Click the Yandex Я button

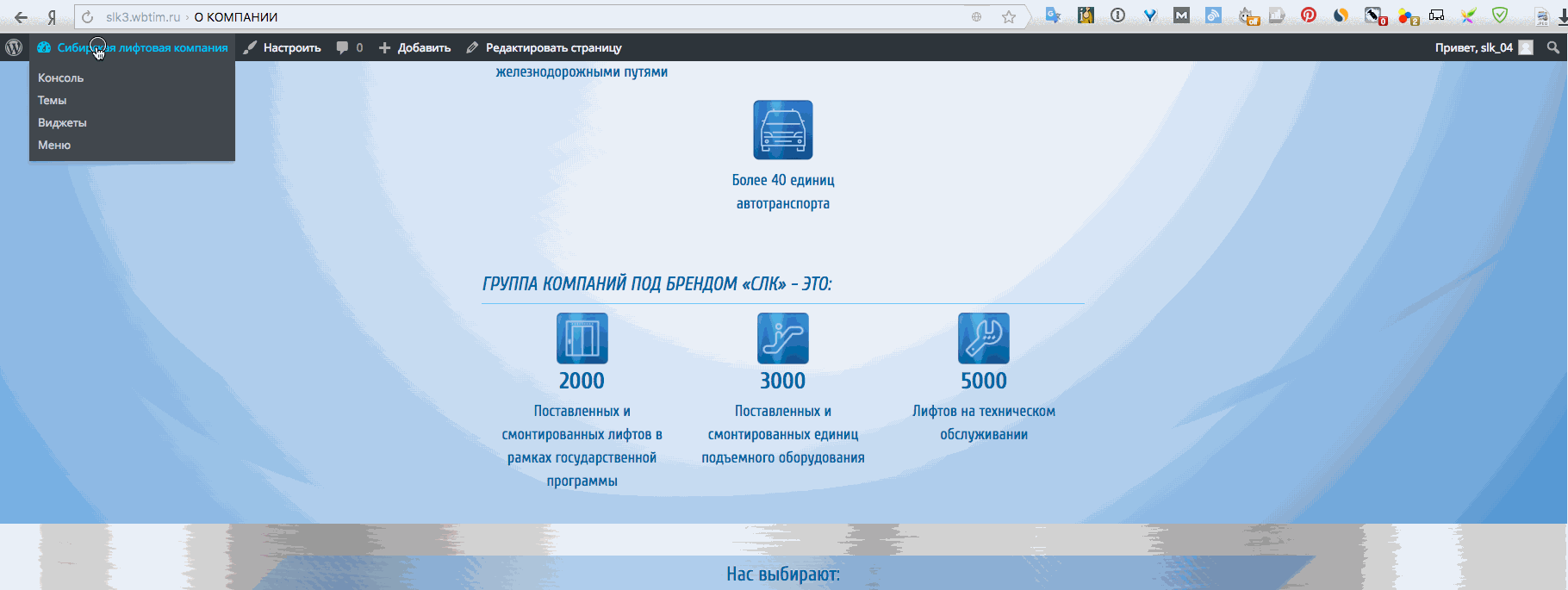point(52,17)
